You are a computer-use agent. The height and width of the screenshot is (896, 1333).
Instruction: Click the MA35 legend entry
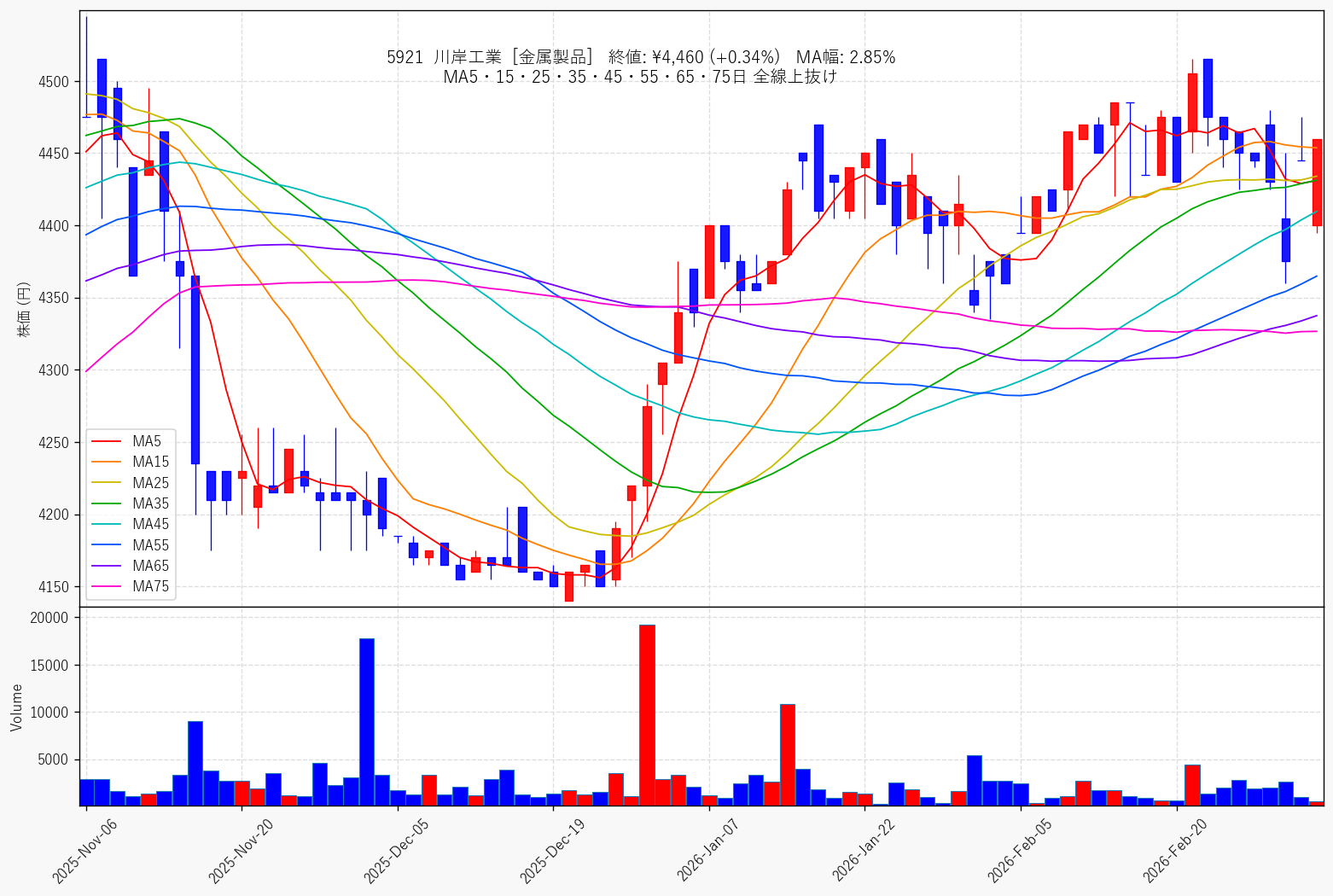(131, 503)
